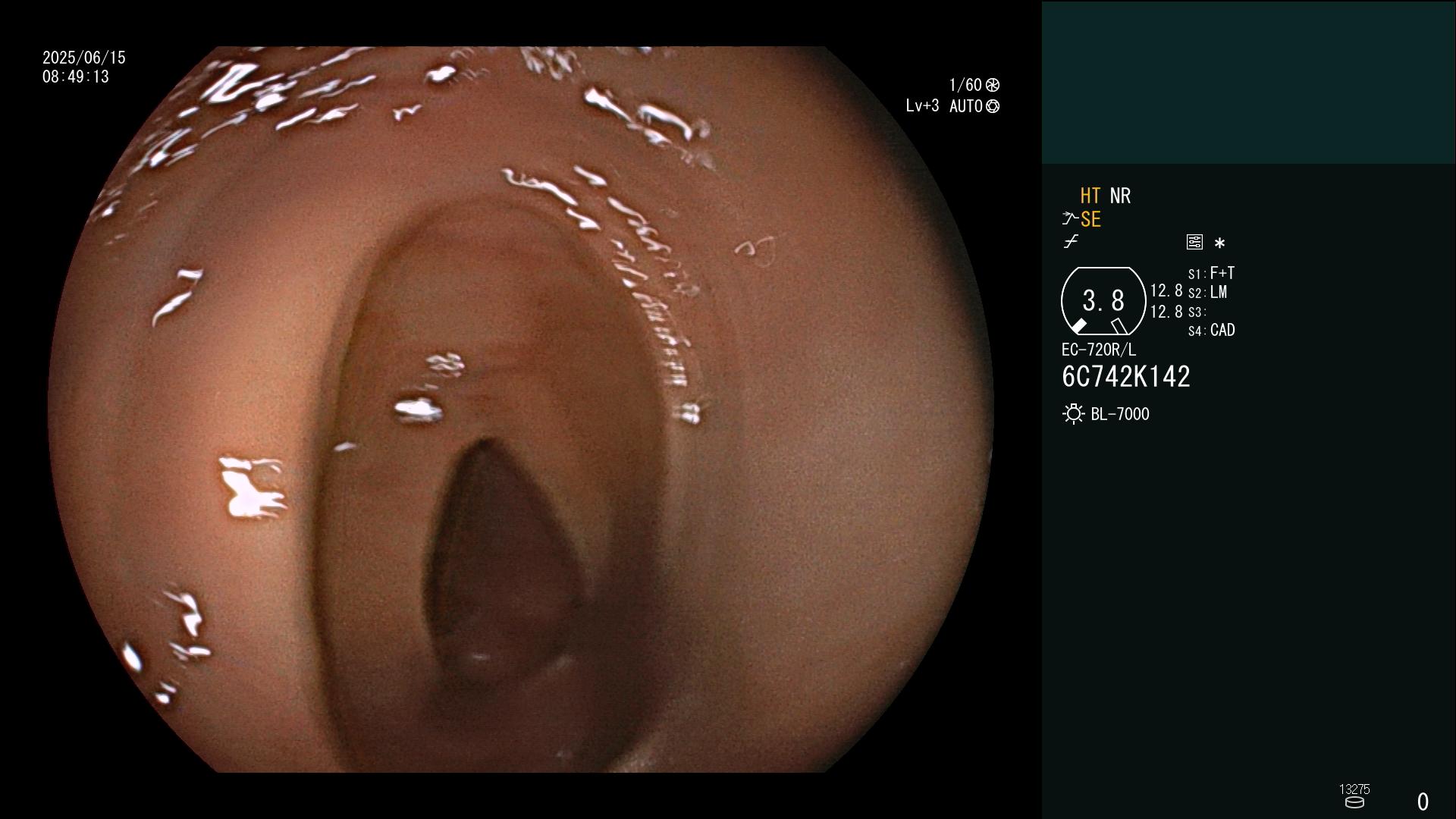Click the time 08:49:13
Screen dimensions: 1456x819
click(76, 77)
